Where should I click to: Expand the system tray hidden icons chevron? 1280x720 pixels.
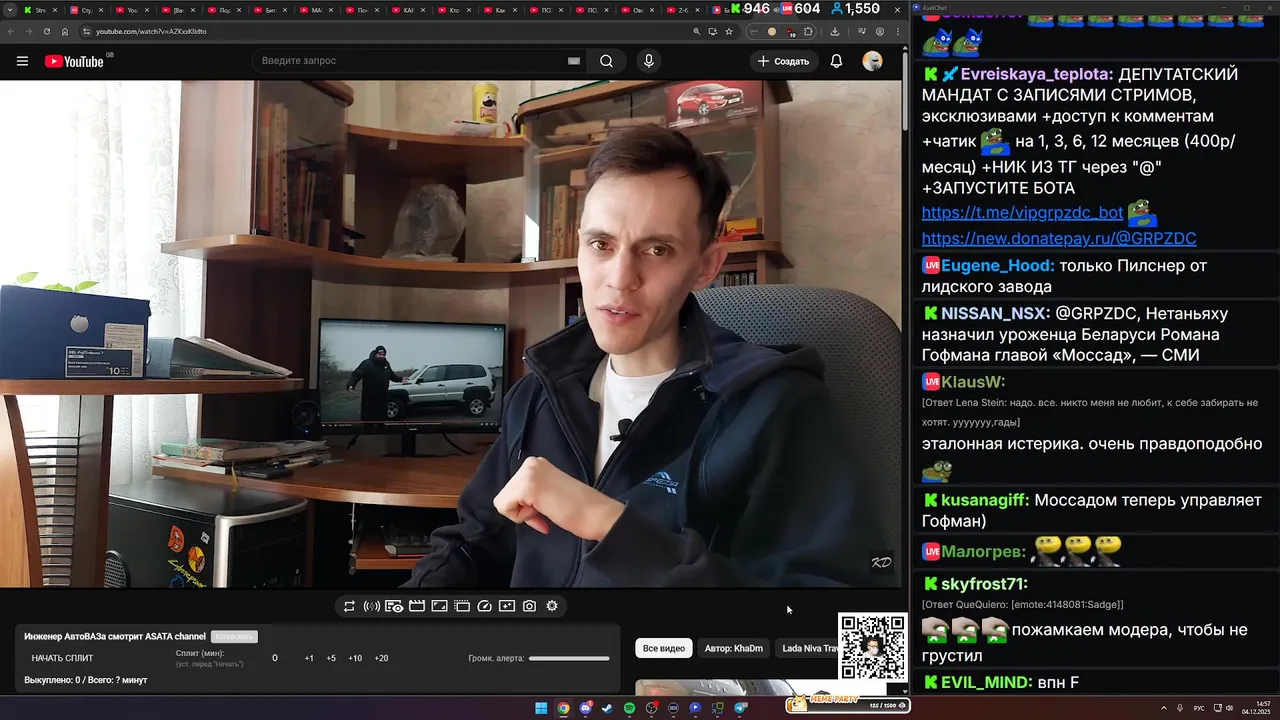pyautogui.click(x=1164, y=708)
